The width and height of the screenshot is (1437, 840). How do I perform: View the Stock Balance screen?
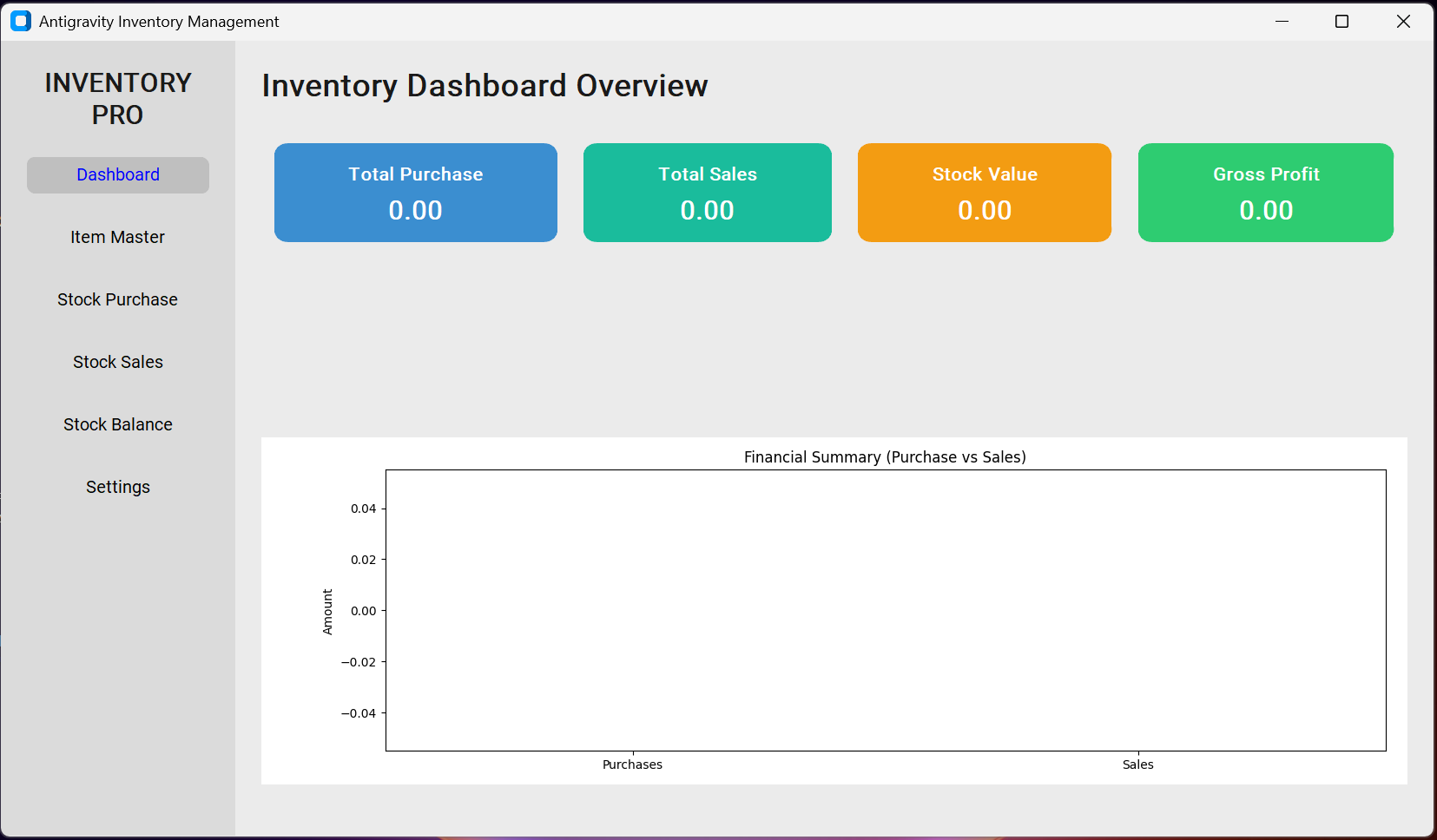click(x=117, y=424)
